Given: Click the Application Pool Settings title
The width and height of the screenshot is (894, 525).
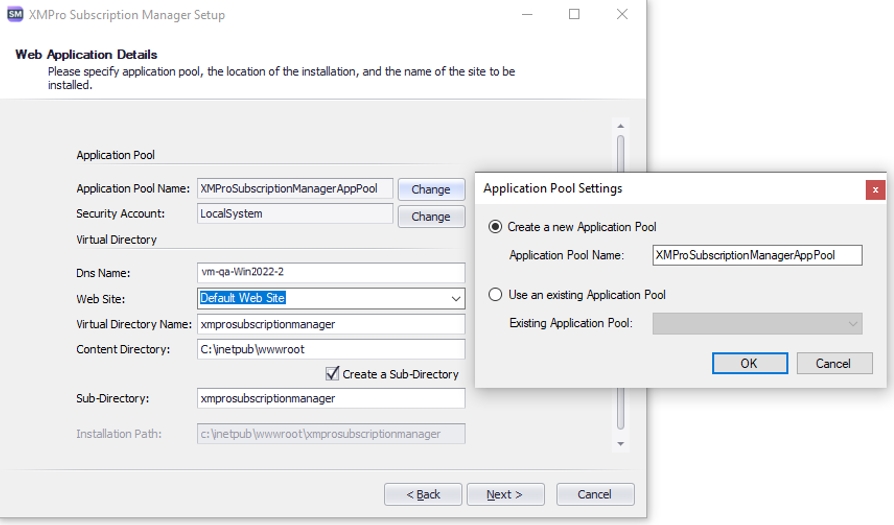Looking at the screenshot, I should pos(552,189).
